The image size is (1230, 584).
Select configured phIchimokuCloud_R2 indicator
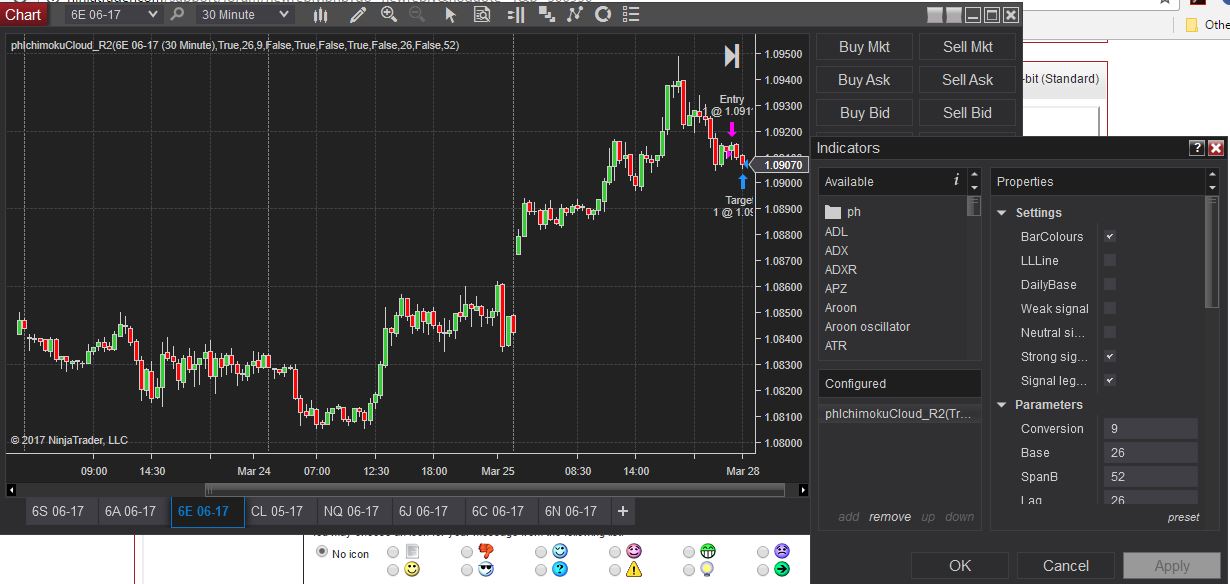pos(899,414)
